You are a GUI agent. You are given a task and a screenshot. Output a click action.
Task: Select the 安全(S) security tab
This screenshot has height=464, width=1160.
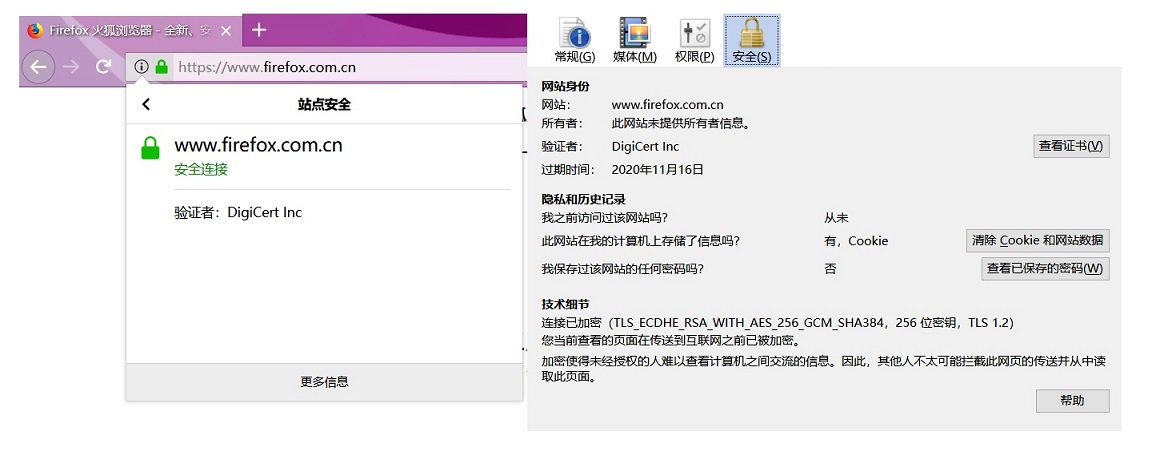coord(751,40)
